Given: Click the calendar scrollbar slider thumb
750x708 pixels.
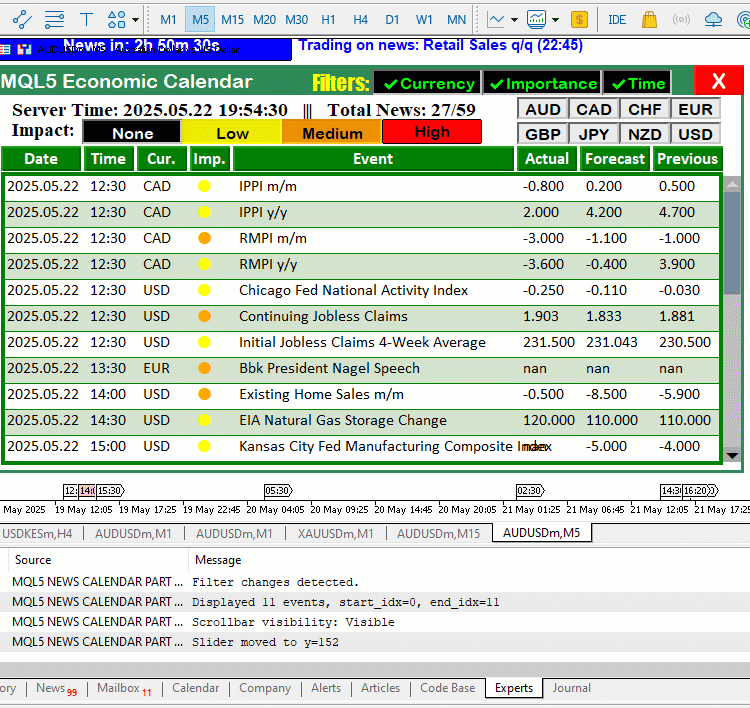Looking at the screenshot, I should 732,242.
